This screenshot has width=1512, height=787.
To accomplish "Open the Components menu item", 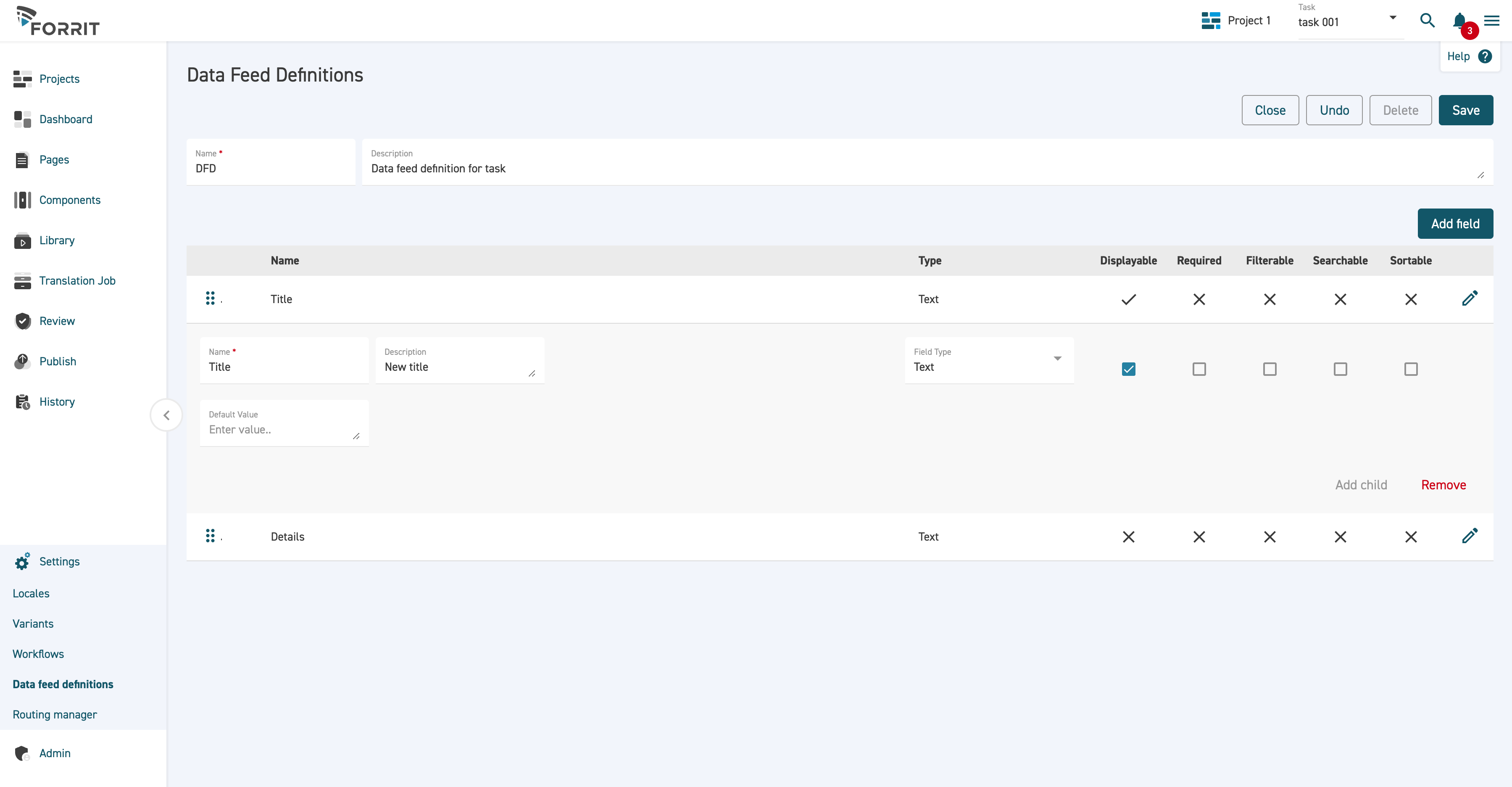I will click(x=69, y=200).
